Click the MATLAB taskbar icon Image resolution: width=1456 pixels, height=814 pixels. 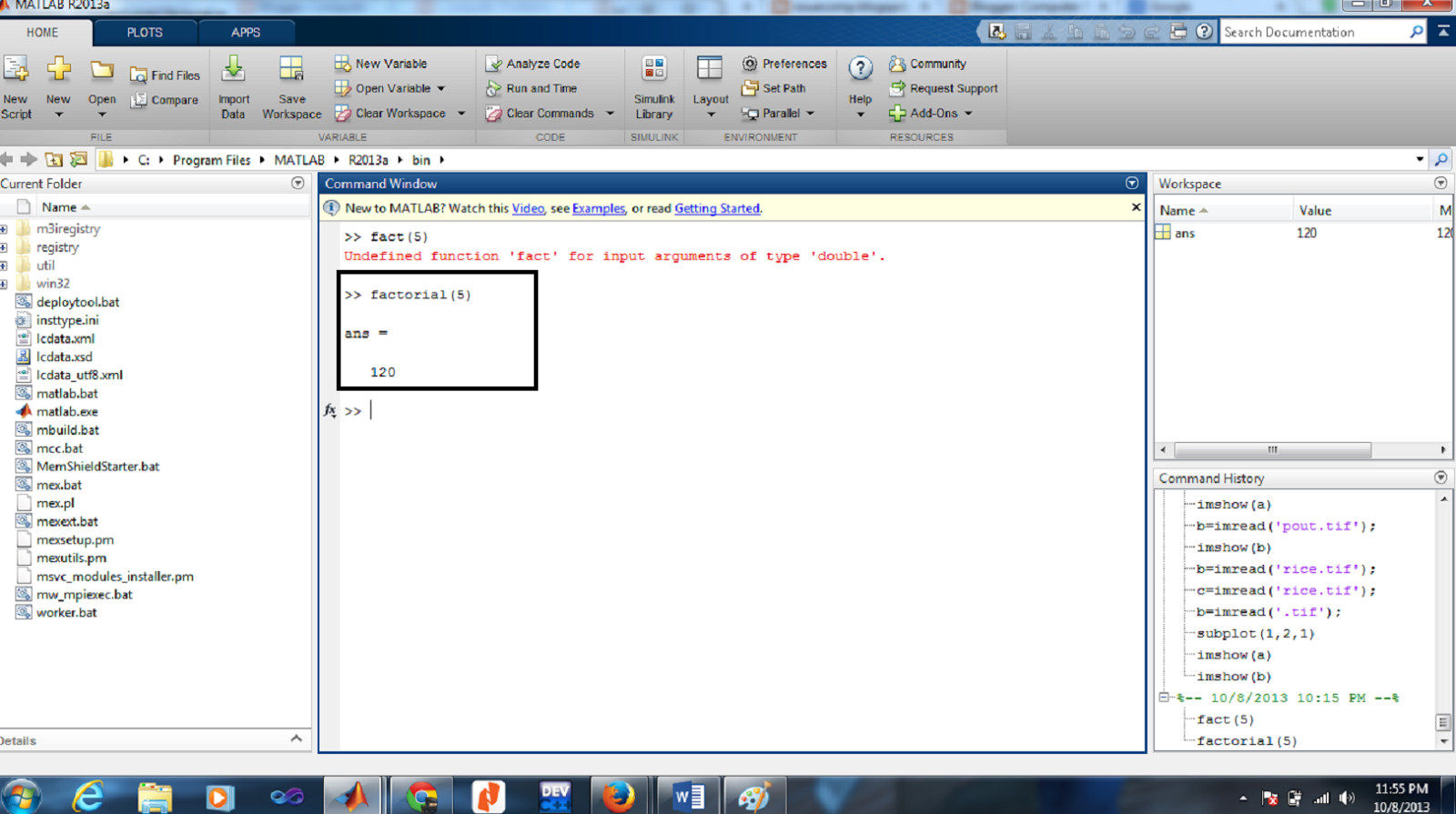[352, 797]
